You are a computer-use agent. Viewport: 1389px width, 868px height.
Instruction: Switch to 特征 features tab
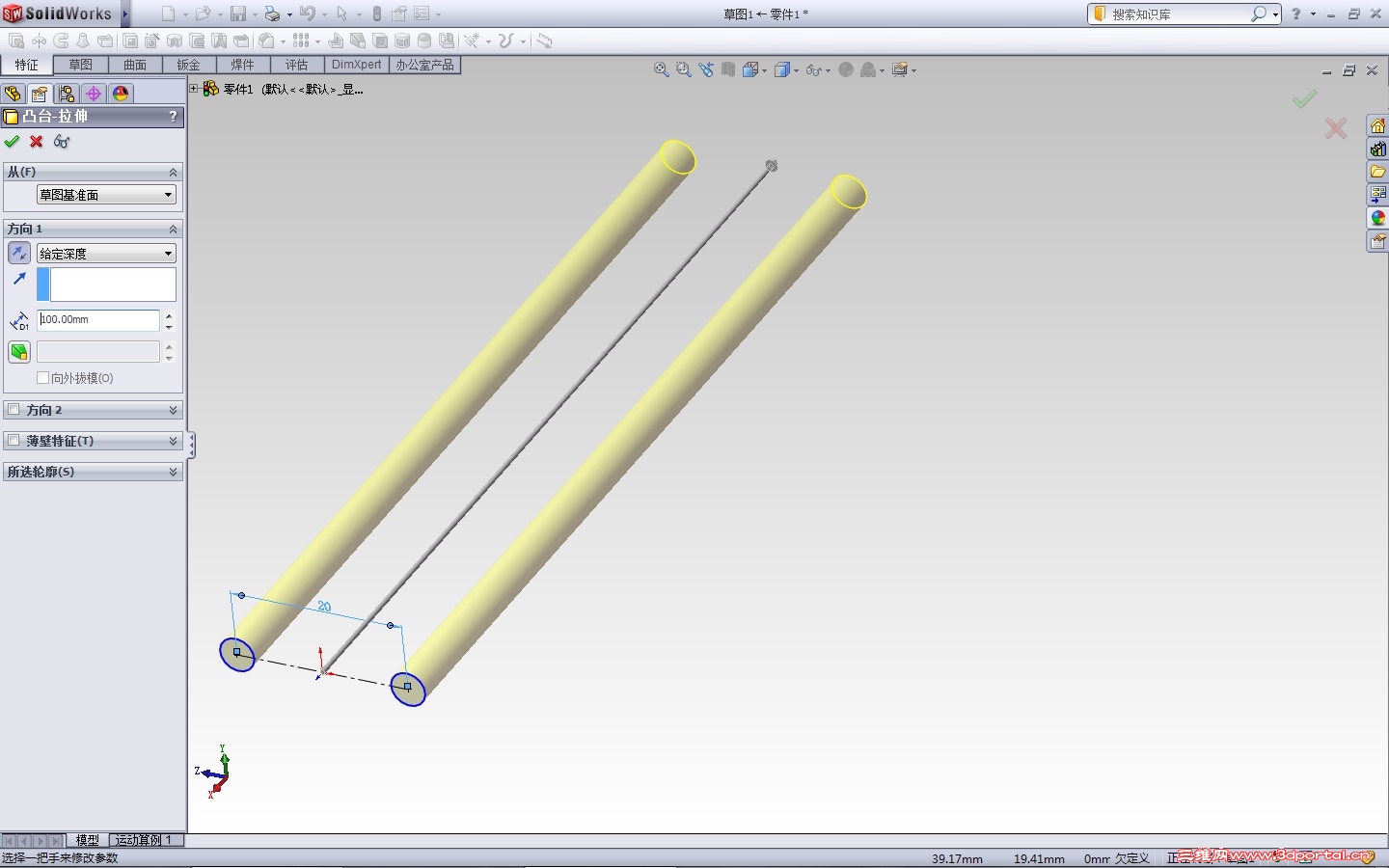27,65
